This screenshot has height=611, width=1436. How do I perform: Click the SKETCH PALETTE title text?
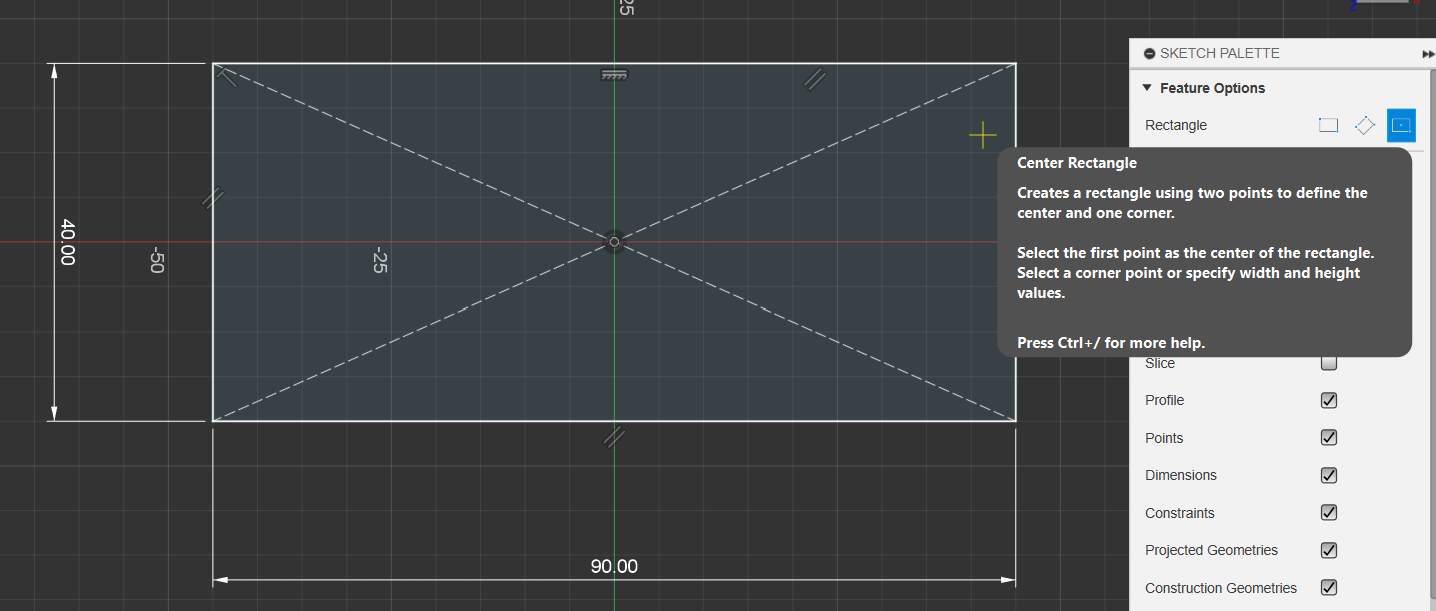point(1219,53)
